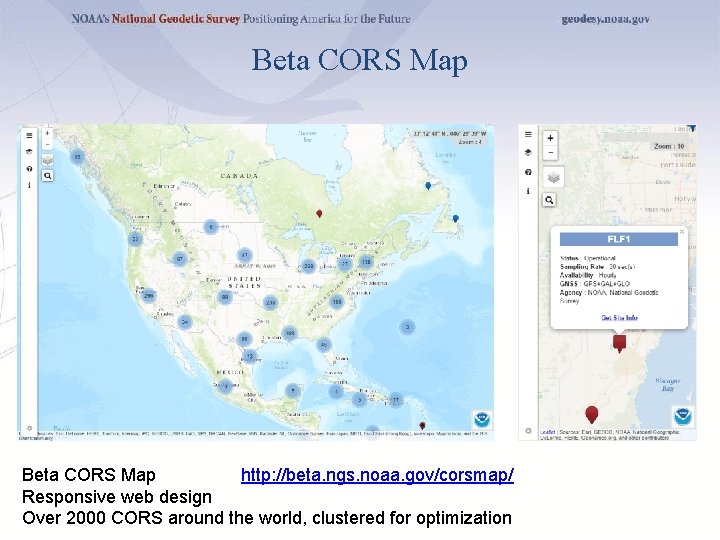Click the FLF1 station header bar
The height and width of the screenshot is (540, 720).
tap(619, 239)
